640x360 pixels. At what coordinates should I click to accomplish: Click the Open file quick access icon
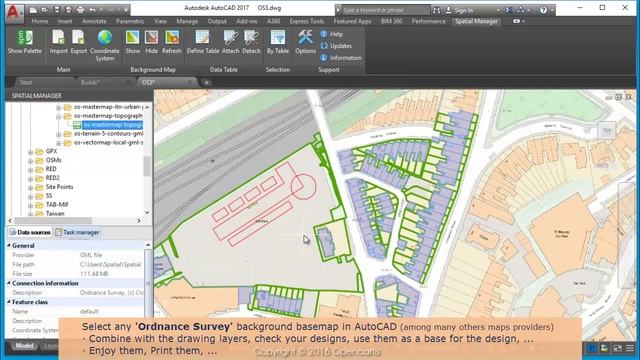45,9
